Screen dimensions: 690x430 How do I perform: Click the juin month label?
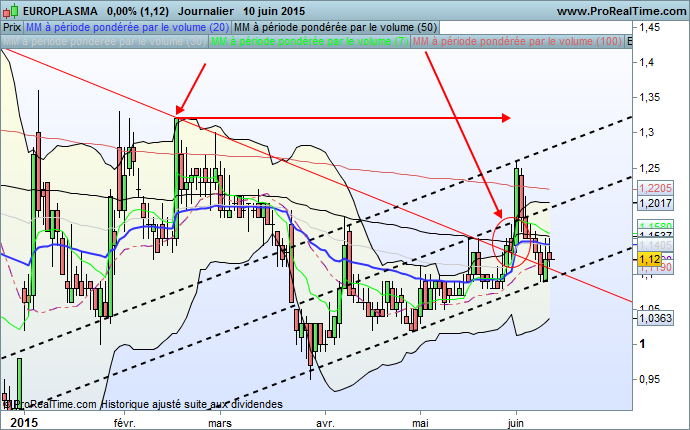(x=516, y=423)
